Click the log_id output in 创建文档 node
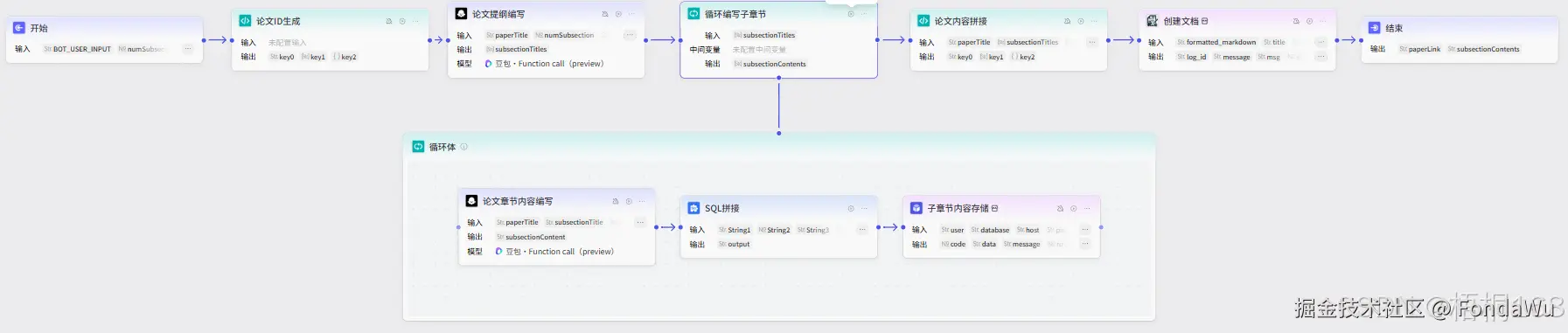 coord(1192,57)
